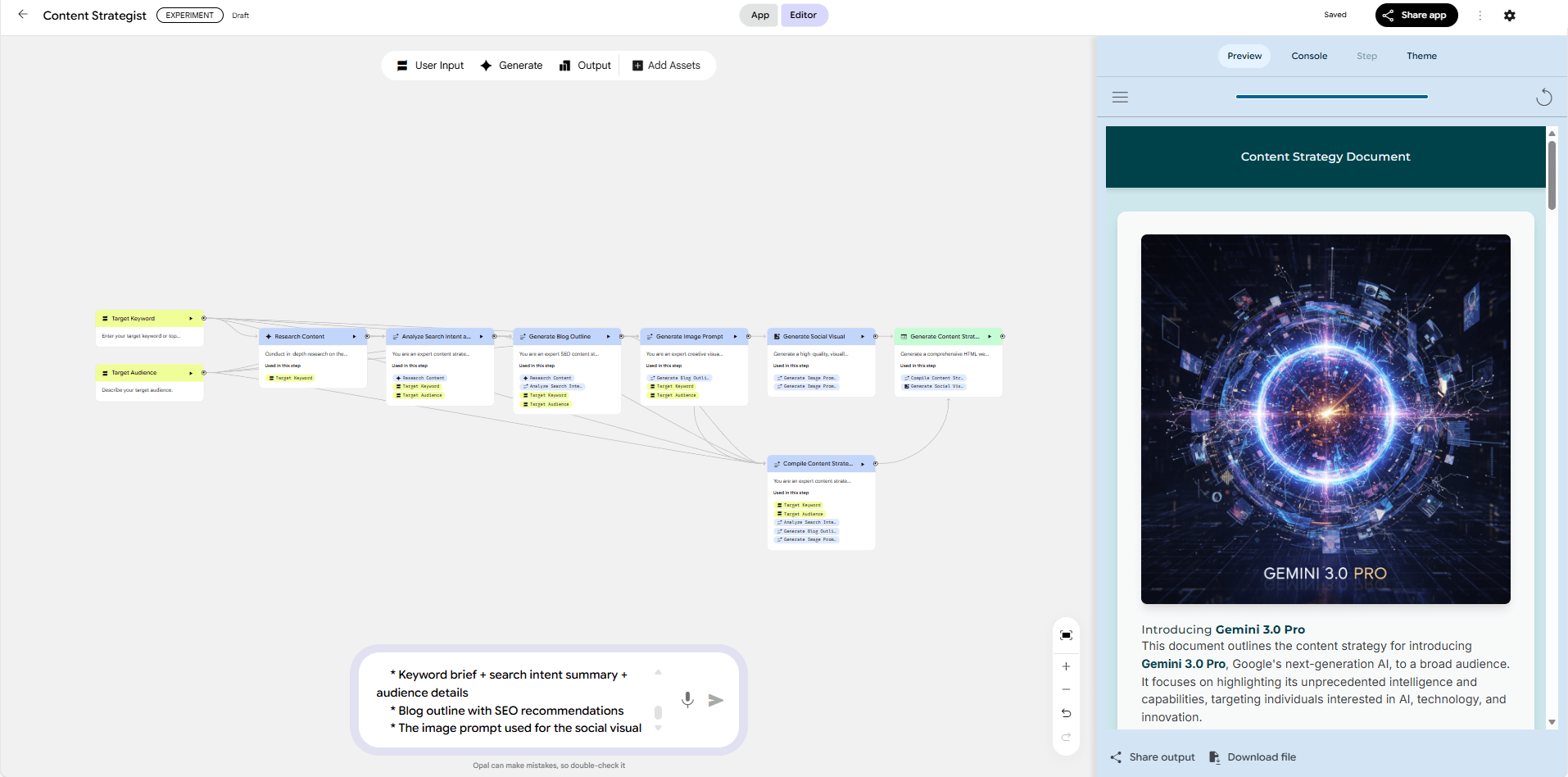This screenshot has height=777, width=1568.
Task: Open the Step tab
Action: pos(1366,56)
